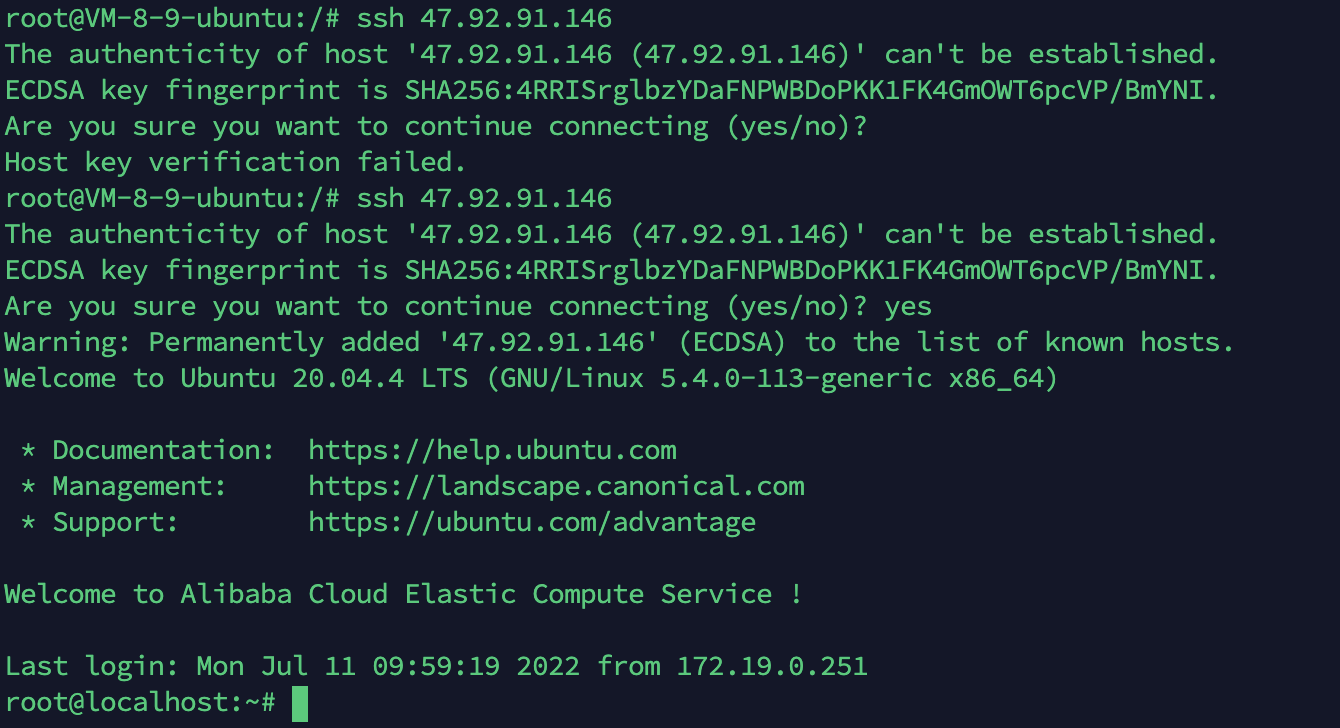Image resolution: width=1340 pixels, height=728 pixels.
Task: Click the first SHA256 fingerprint string
Action: (x=812, y=90)
